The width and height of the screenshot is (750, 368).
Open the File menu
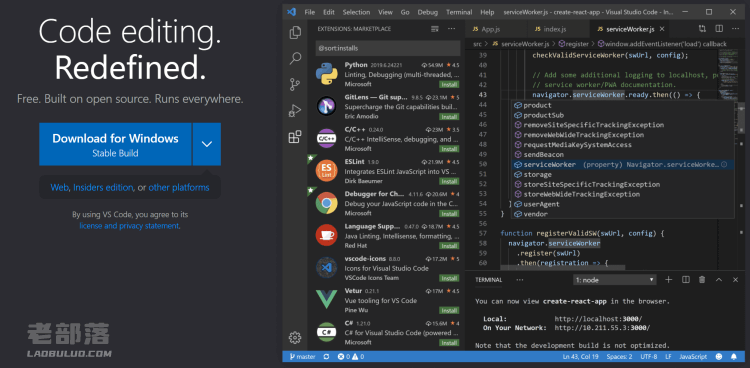(309, 12)
